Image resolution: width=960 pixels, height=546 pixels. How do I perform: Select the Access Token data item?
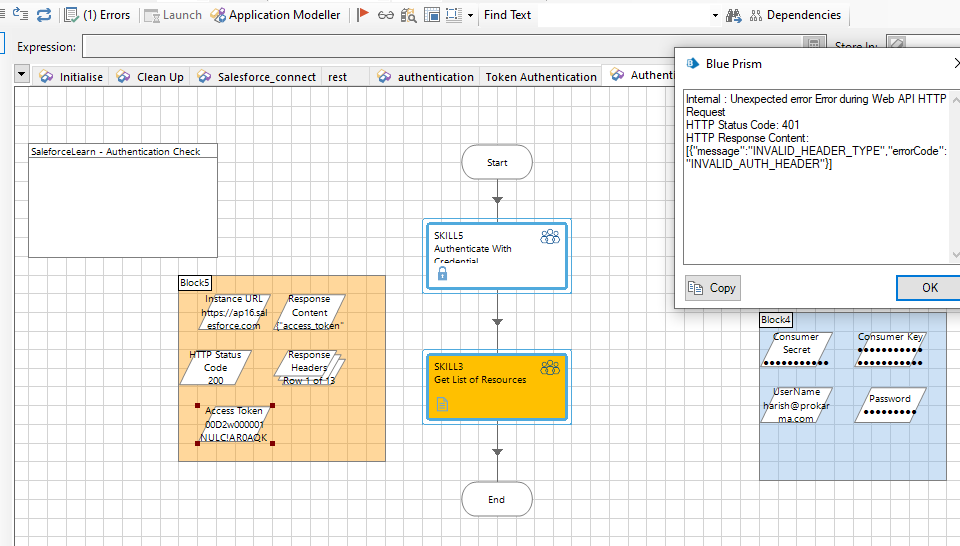tap(234, 424)
